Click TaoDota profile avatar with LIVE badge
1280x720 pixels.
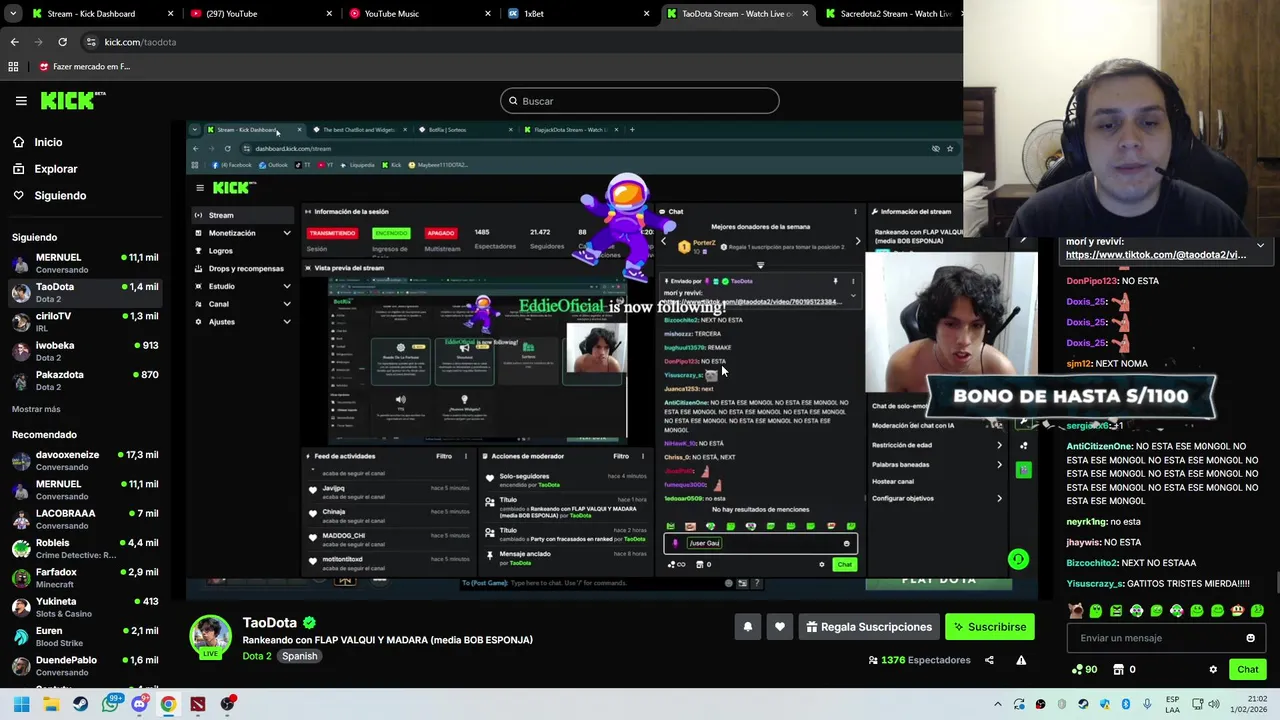pos(211,637)
